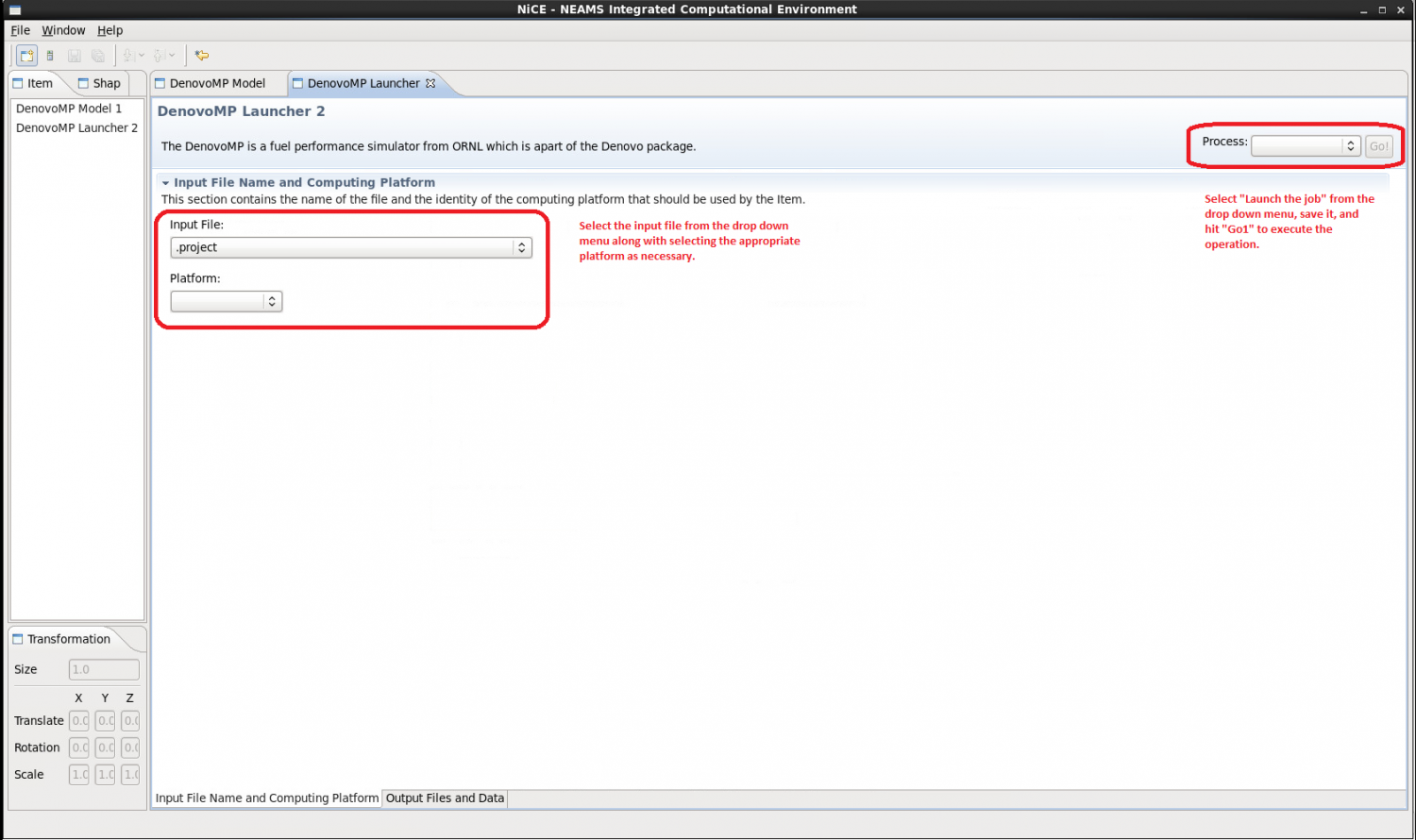Select DenovoMP Model 1 in item list
This screenshot has height=840, width=1416.
[x=69, y=109]
